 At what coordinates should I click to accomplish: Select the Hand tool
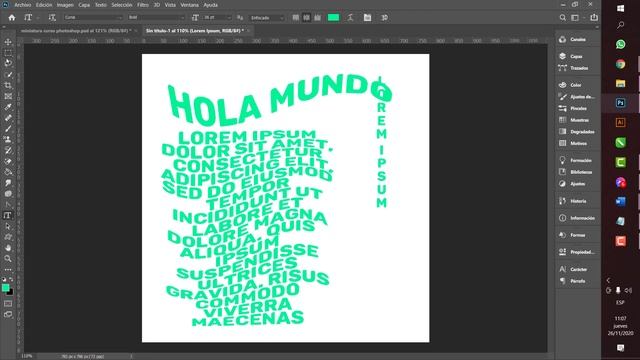pyautogui.click(x=8, y=248)
